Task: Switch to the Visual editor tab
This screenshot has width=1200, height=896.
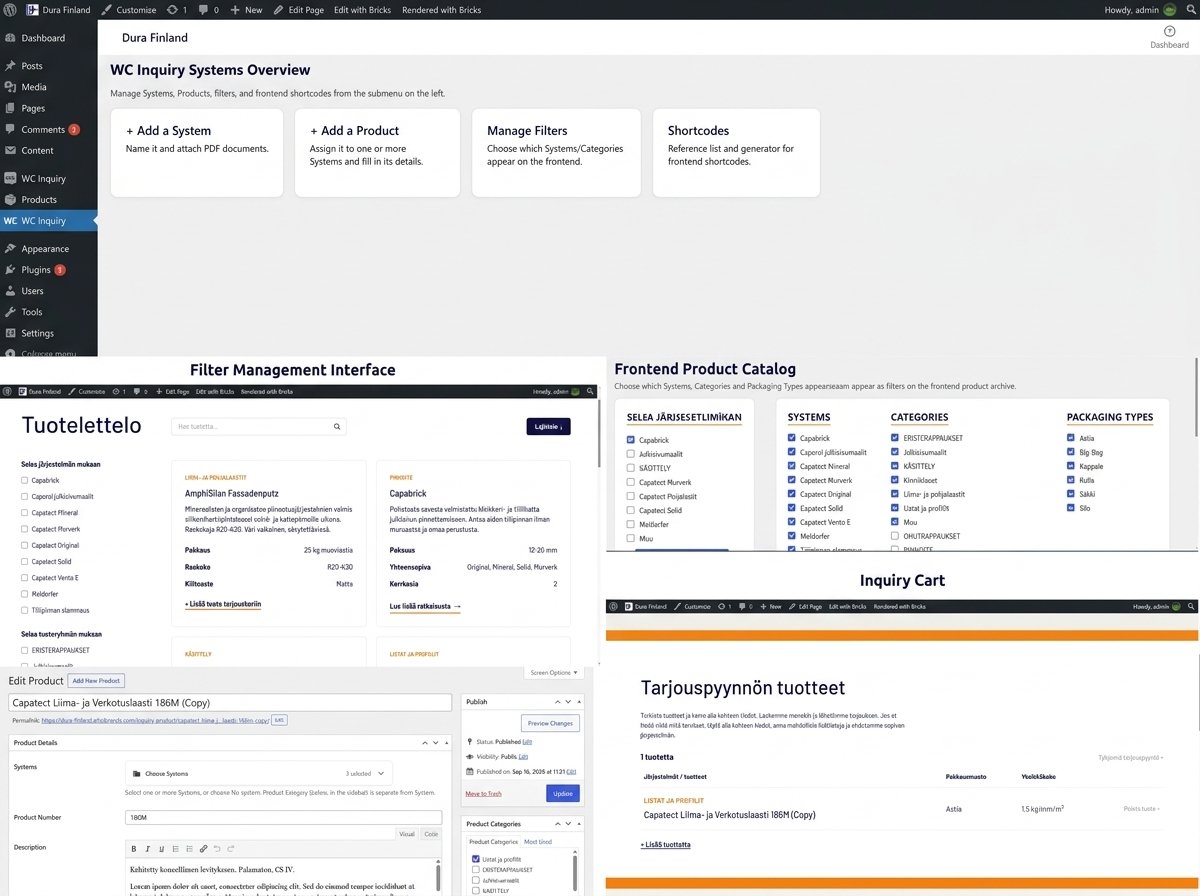Action: [x=407, y=834]
